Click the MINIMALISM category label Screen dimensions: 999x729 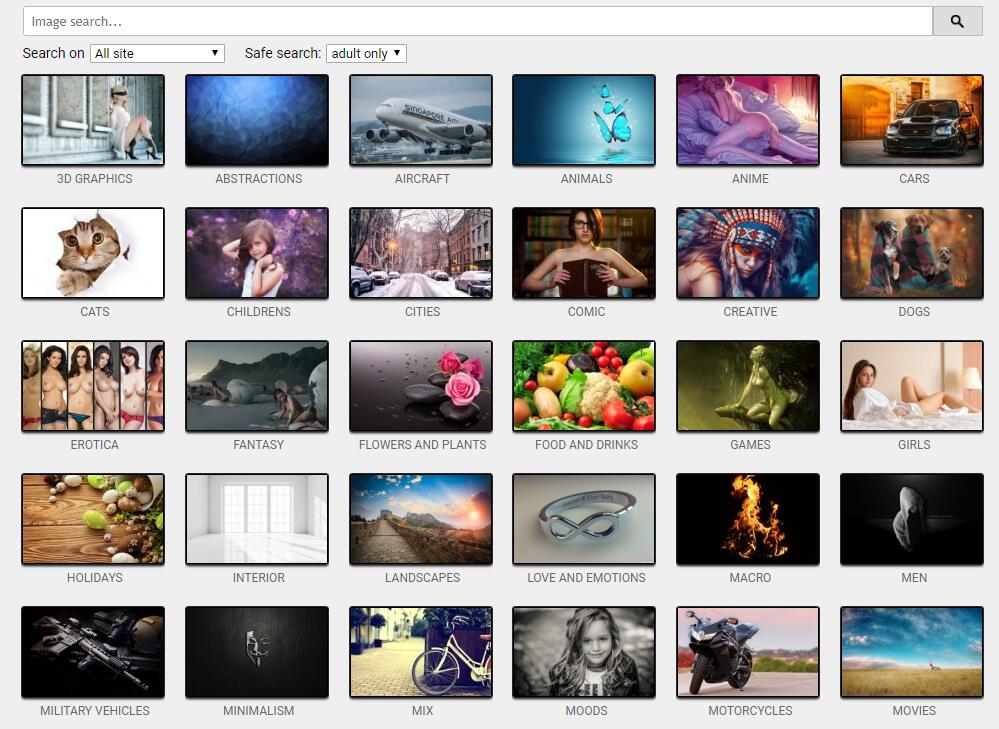259,711
